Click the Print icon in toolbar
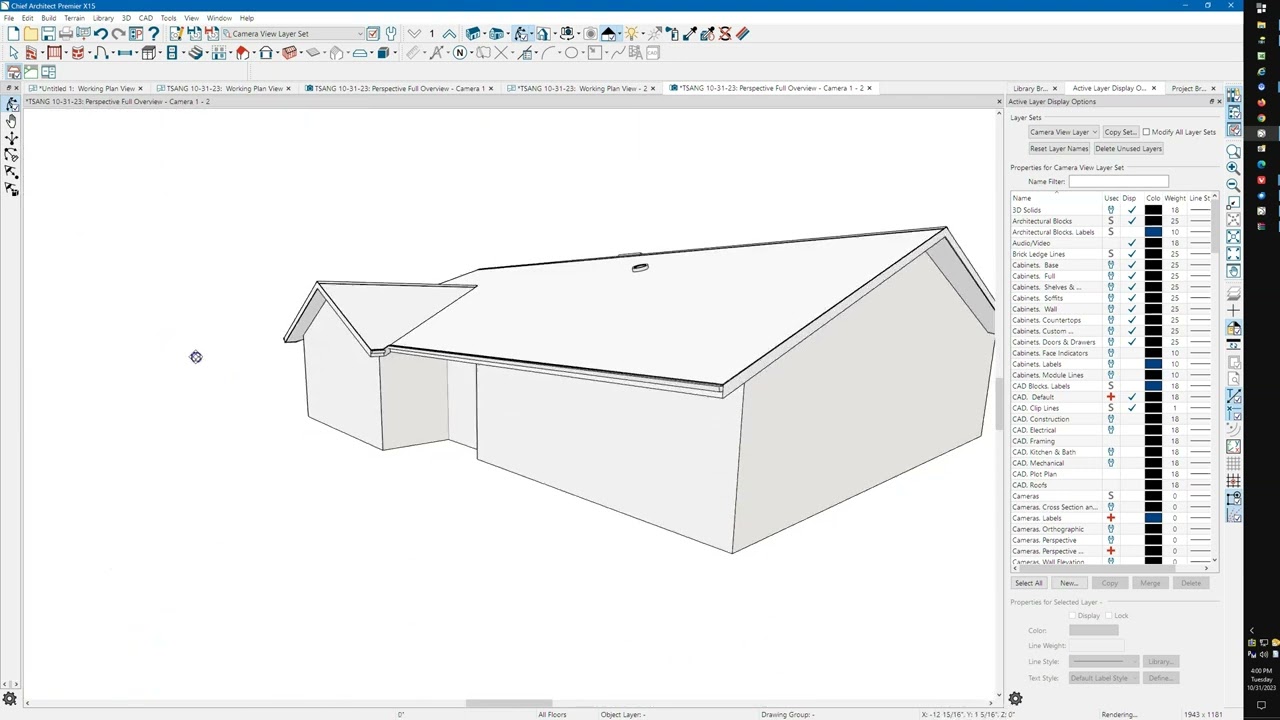 65,33
